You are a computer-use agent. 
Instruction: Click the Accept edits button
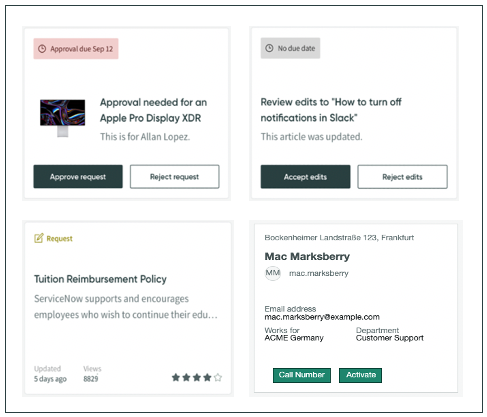pos(305,177)
